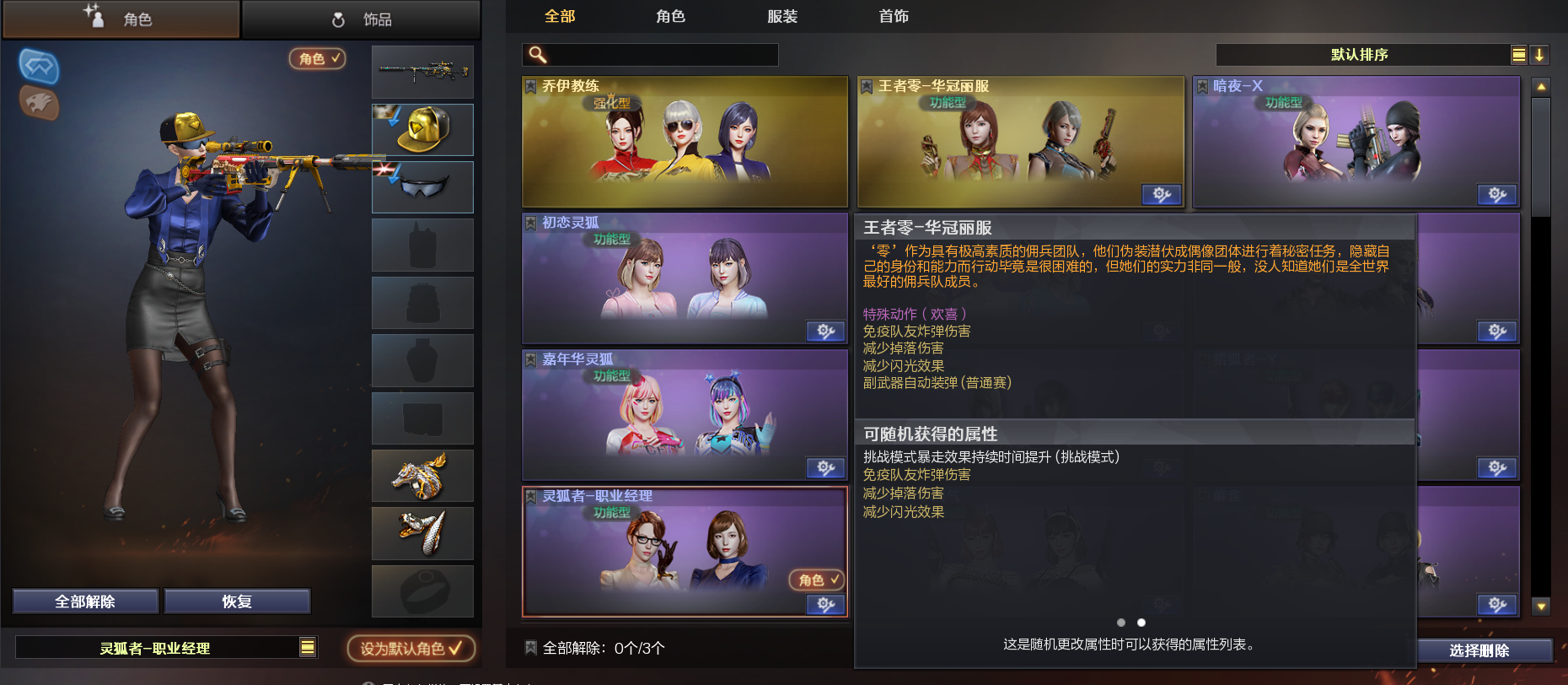Toggle 角色 check on 灵狐者-职业经理 card
1568x685 pixels.
tap(817, 580)
